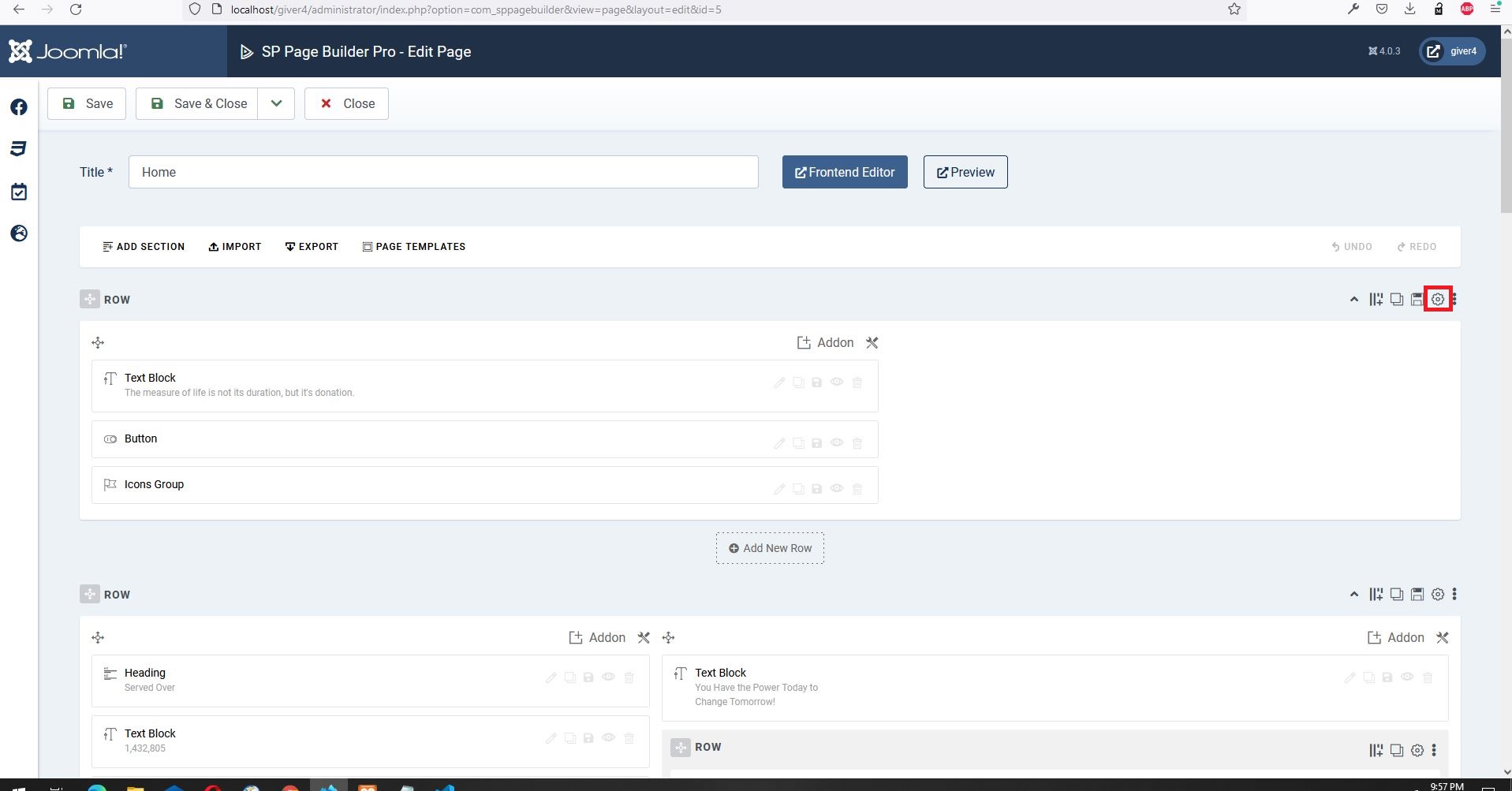Click ADD SECTION in the builder toolbar
This screenshot has width=1512, height=791.
[x=144, y=247]
